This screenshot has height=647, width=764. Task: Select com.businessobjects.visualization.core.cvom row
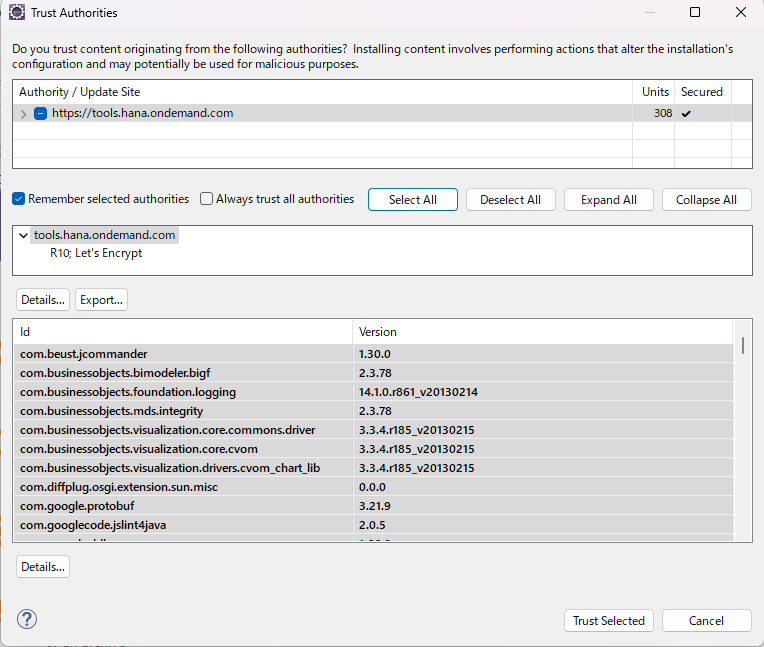[x=373, y=449]
